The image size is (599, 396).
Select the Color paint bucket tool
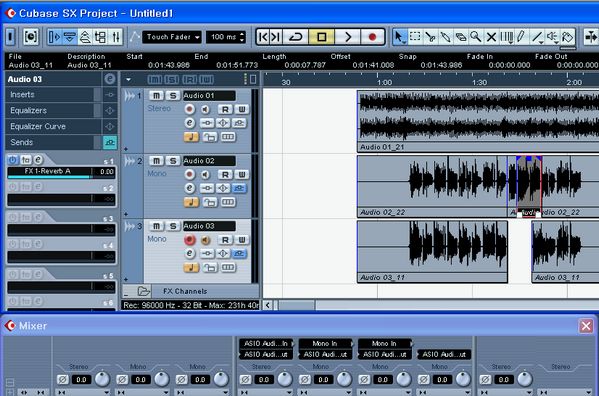coord(568,37)
